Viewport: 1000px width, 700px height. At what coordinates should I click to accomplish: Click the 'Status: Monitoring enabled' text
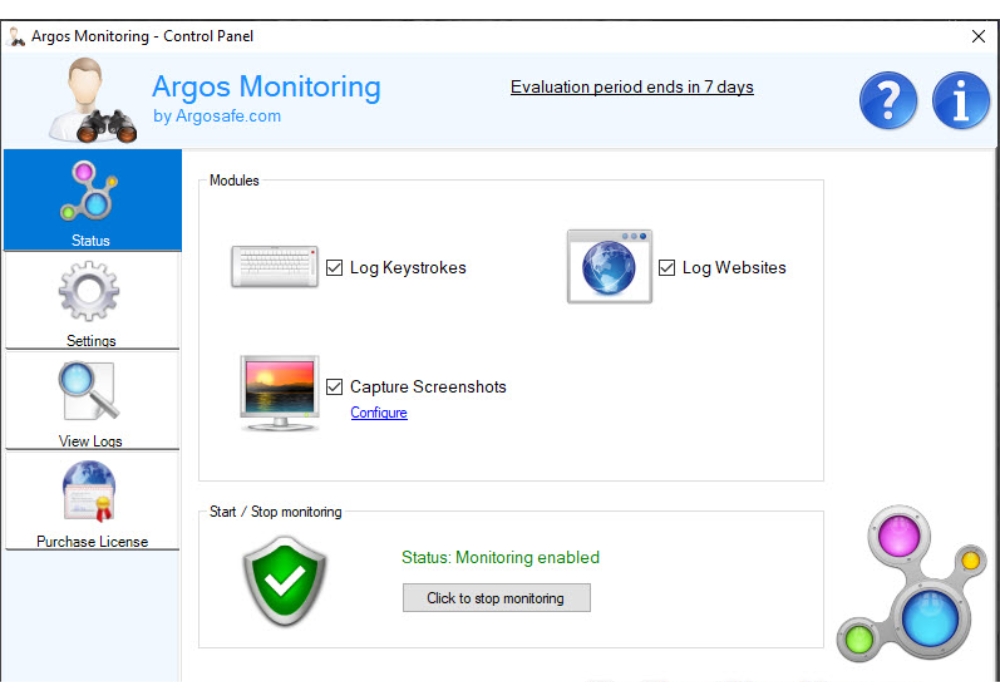click(501, 557)
